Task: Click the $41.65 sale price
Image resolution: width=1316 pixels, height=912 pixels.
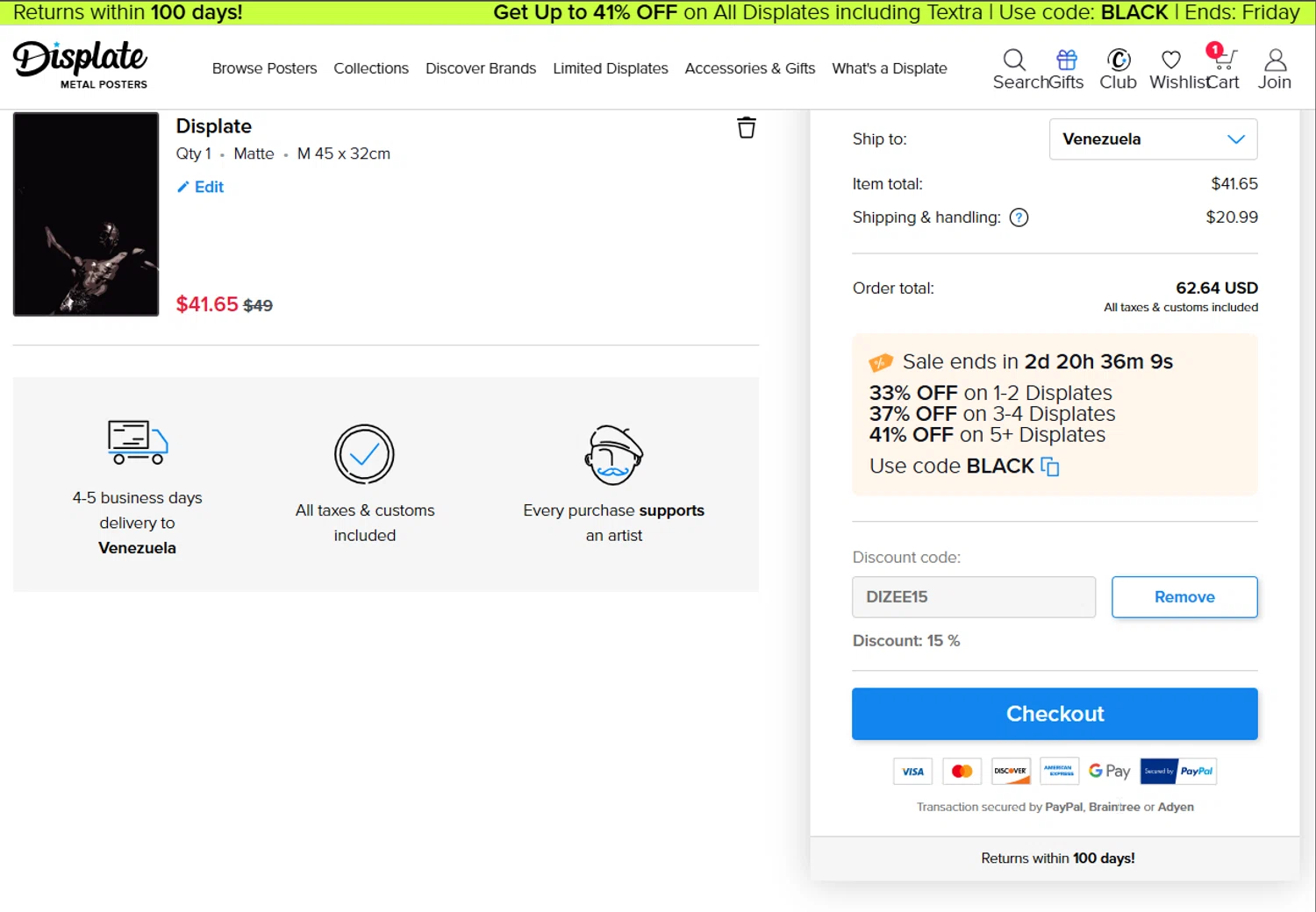Action: (x=207, y=304)
